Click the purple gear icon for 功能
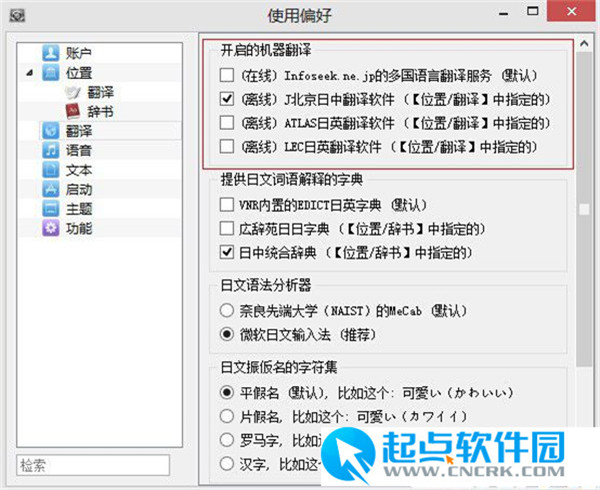This screenshot has width=600, height=490. pos(51,228)
